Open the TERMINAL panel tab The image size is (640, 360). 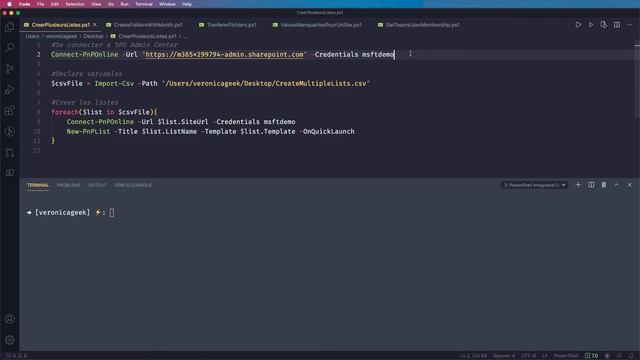[38, 185]
